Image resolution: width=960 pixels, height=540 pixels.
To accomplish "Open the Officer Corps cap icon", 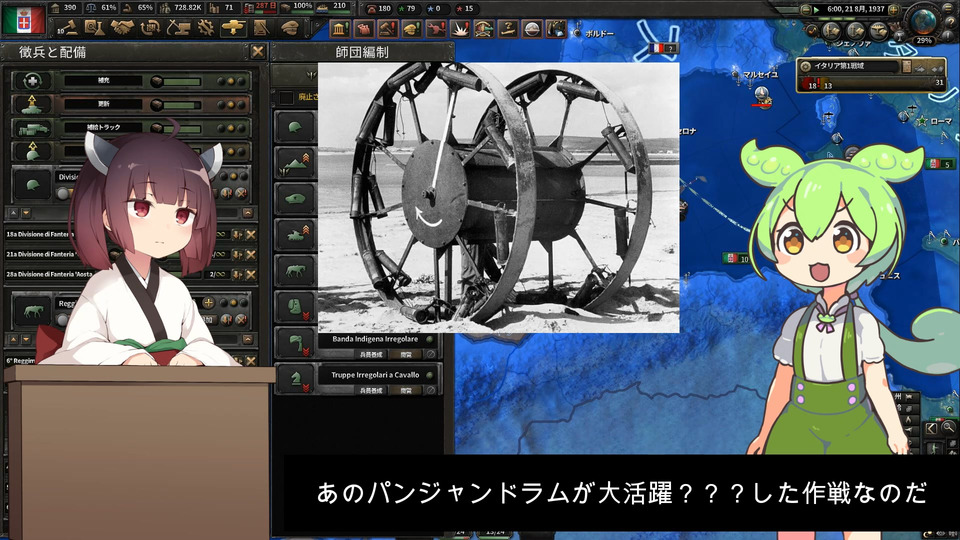I will point(290,28).
